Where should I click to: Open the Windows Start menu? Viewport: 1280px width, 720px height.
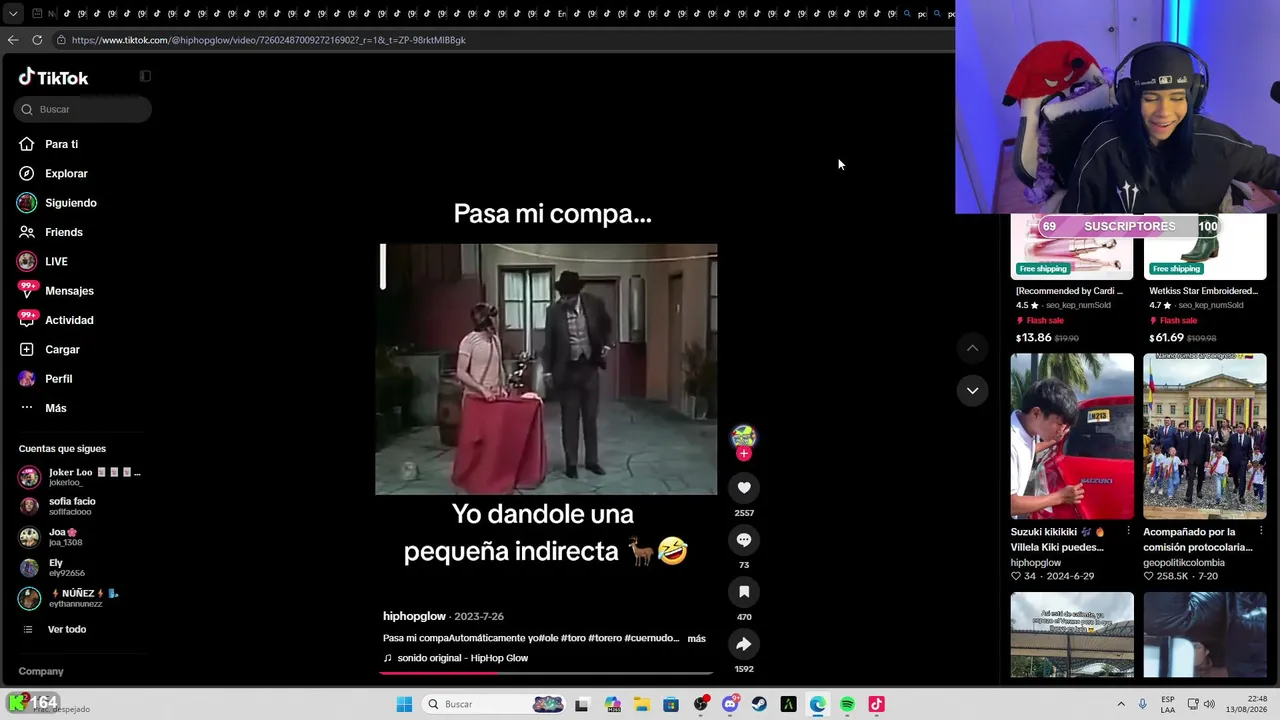pos(404,704)
